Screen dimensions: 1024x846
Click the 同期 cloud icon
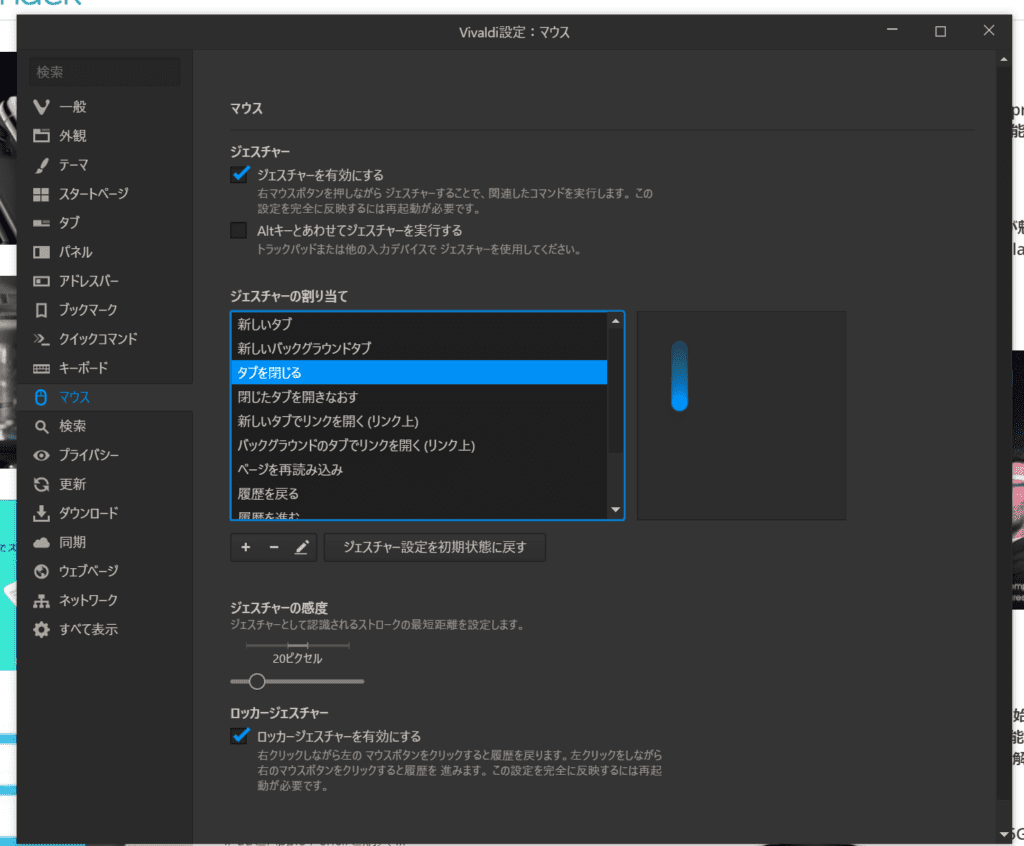41,542
